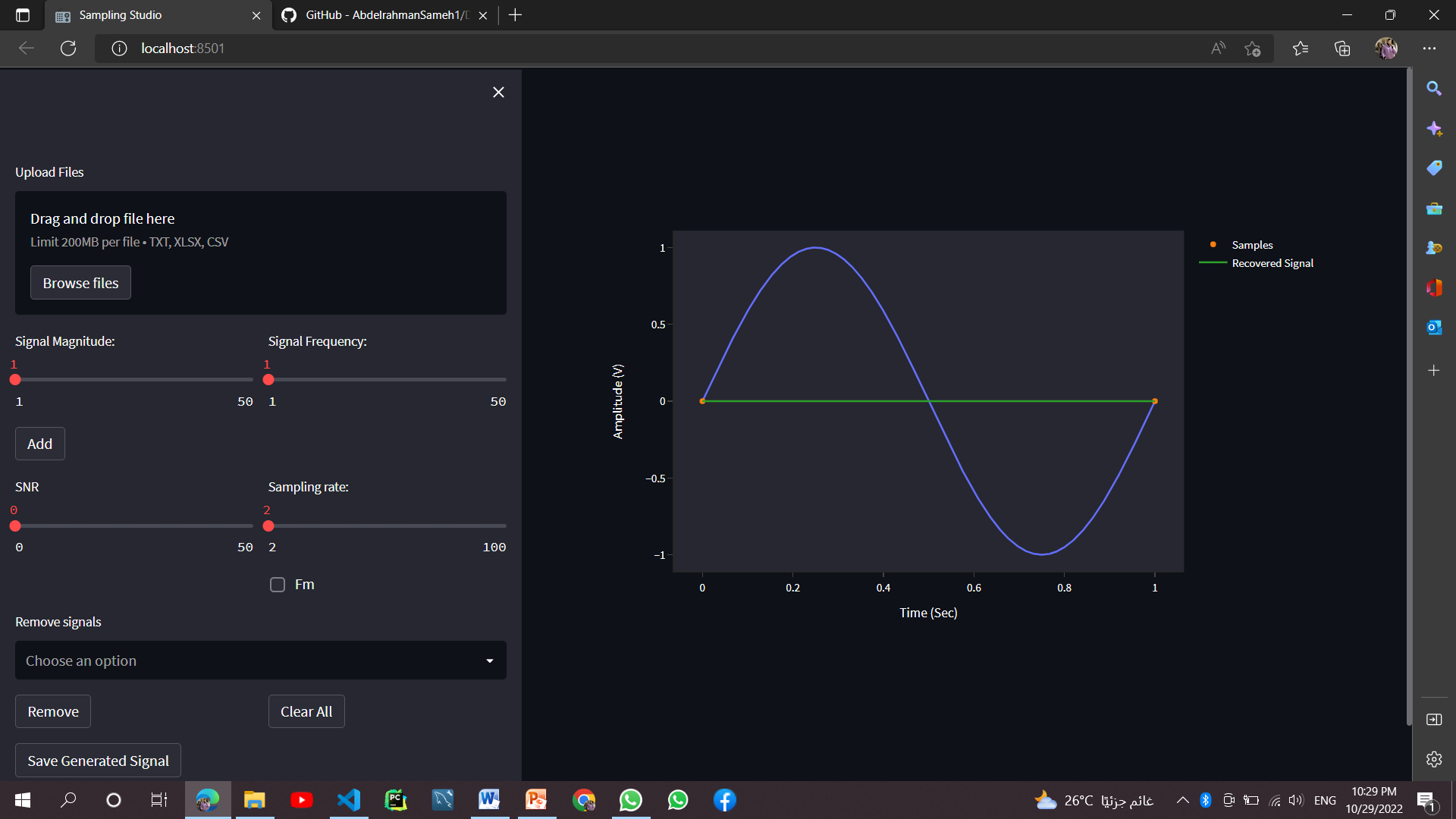Close the GitHub tab
1456x819 pixels.
483,15
